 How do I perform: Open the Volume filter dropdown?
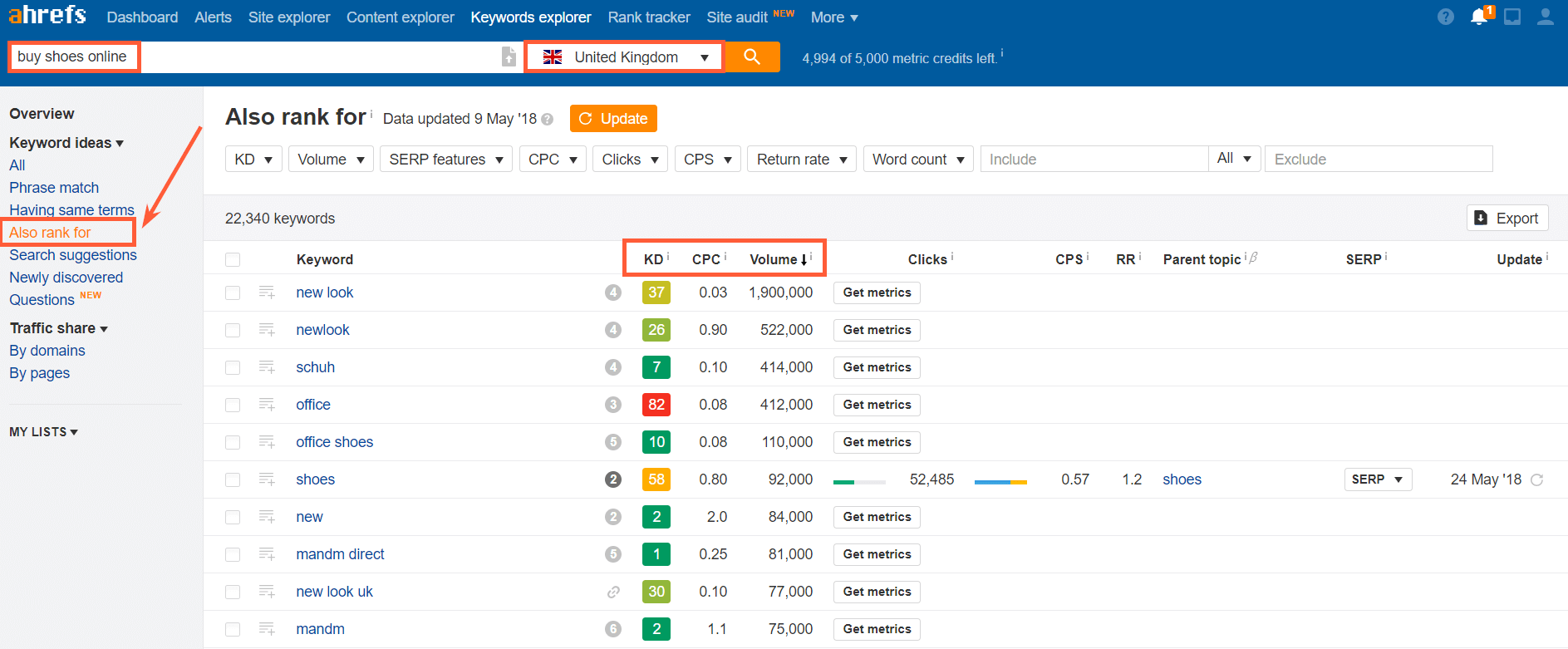point(331,159)
